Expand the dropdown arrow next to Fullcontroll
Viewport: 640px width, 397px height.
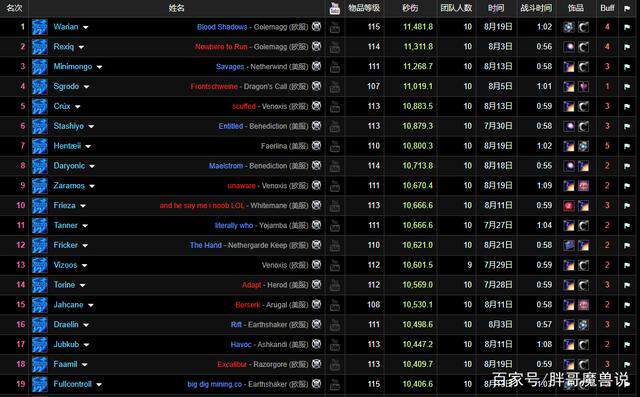coord(99,384)
